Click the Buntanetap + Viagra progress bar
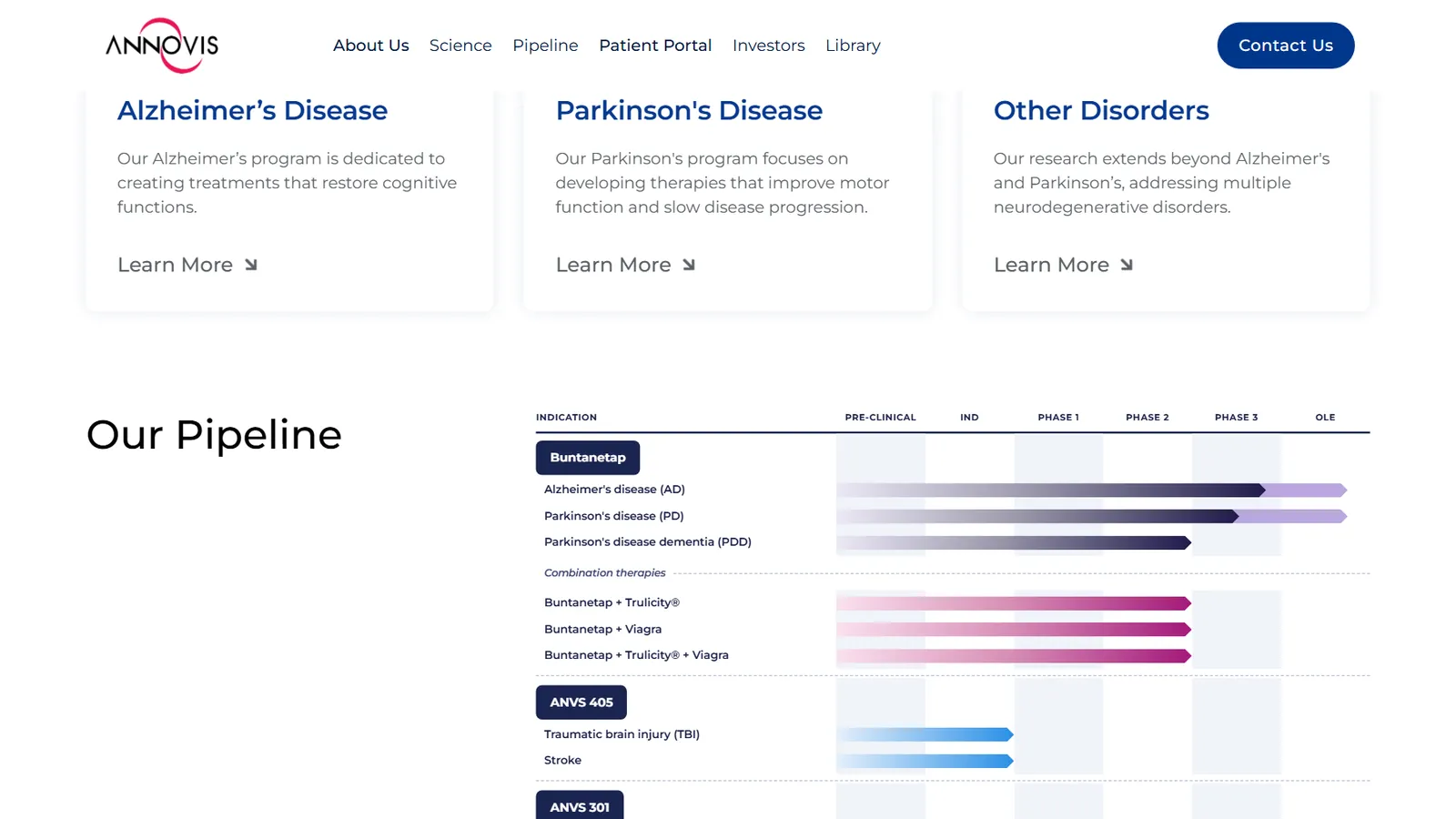The height and width of the screenshot is (819, 1456). 1014,630
